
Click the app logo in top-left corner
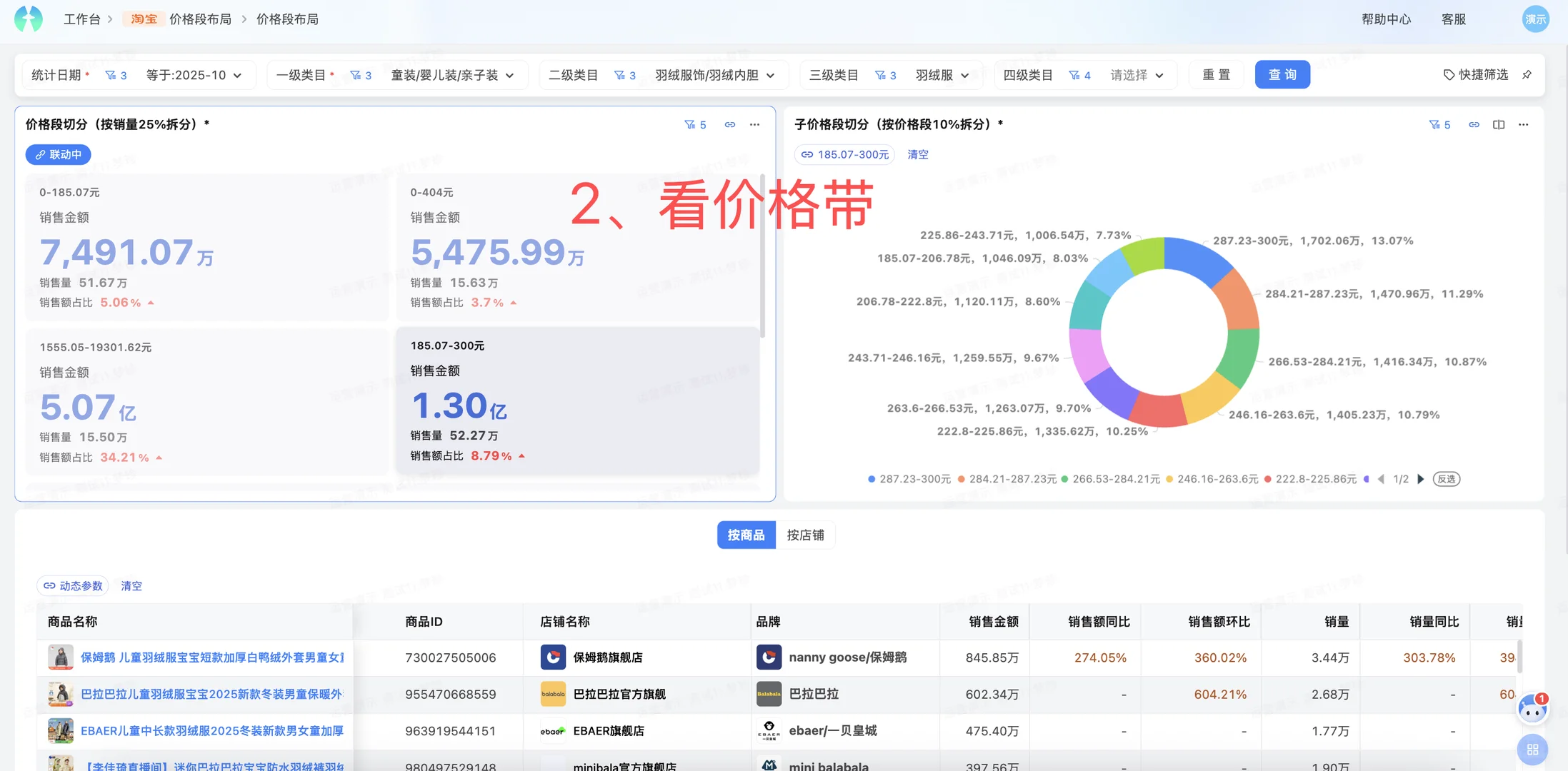pyautogui.click(x=29, y=19)
